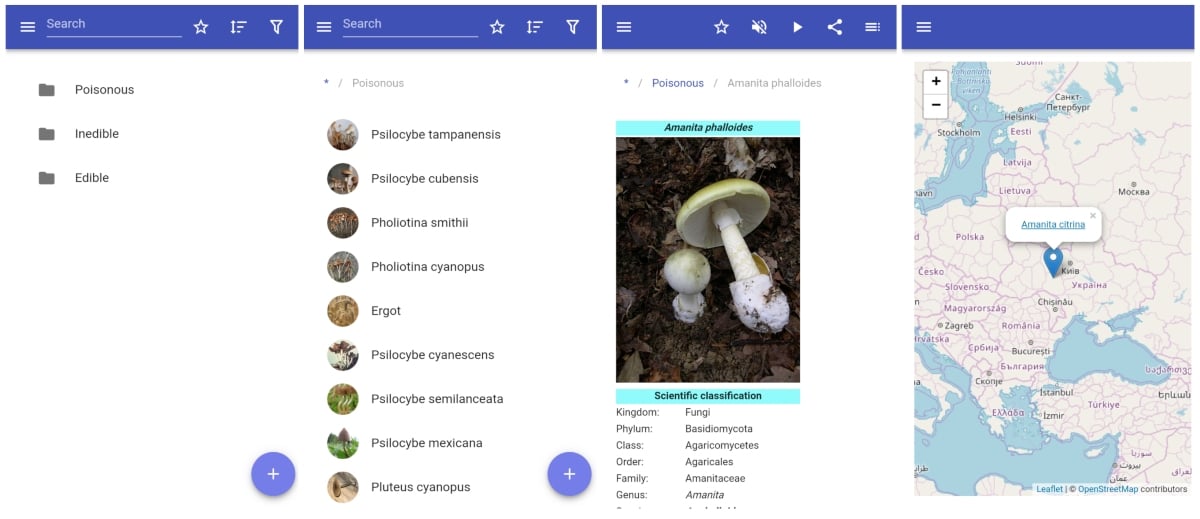1200x519 pixels.
Task: Go to root breadcrumb in Amanita phalloides panel
Action: point(626,83)
